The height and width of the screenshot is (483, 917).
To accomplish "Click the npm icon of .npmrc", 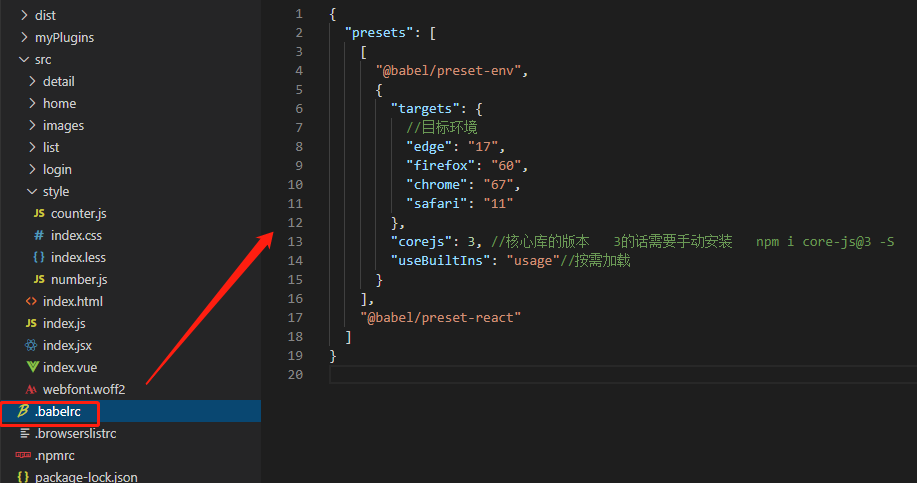I will pyautogui.click(x=23, y=455).
